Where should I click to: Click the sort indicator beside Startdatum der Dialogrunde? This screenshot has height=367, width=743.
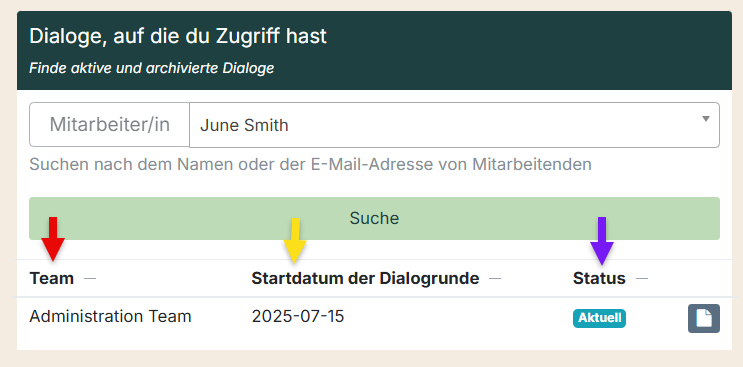pyautogui.click(x=495, y=279)
